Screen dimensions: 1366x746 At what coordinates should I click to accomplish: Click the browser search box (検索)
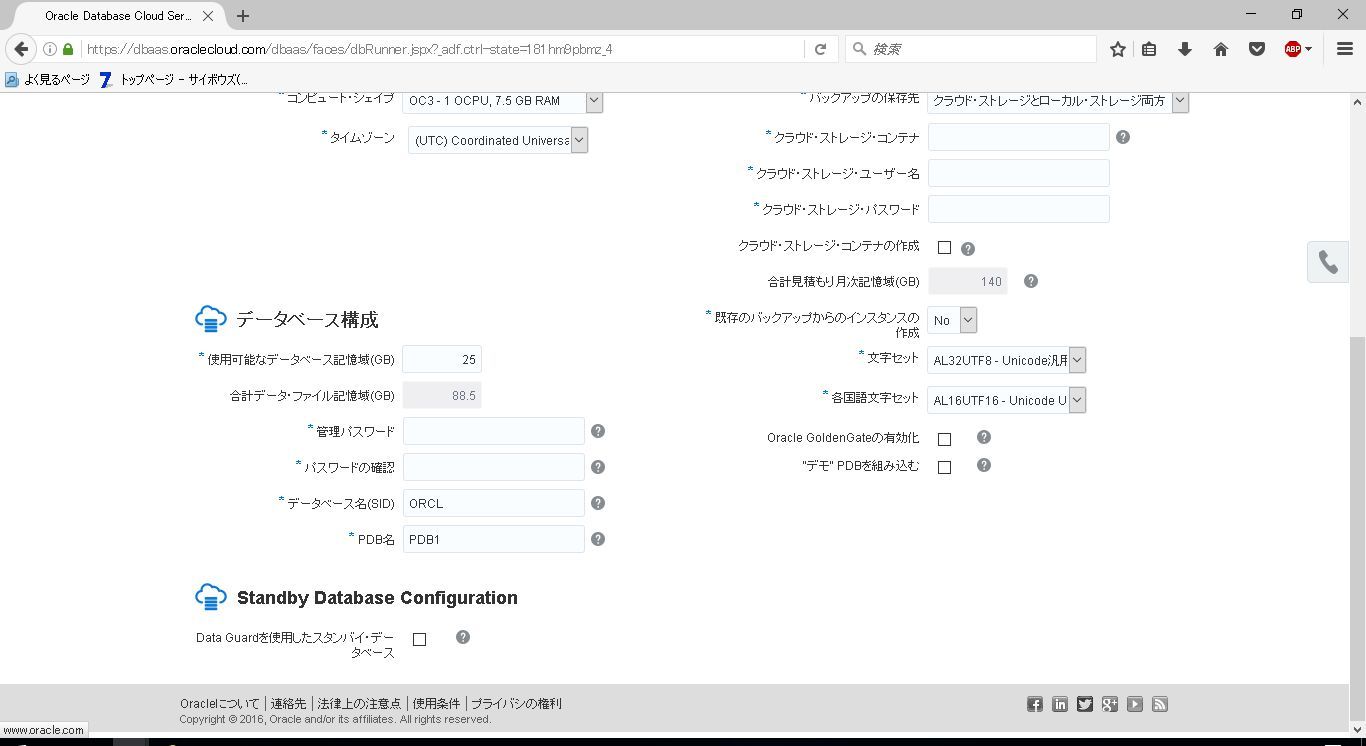972,49
